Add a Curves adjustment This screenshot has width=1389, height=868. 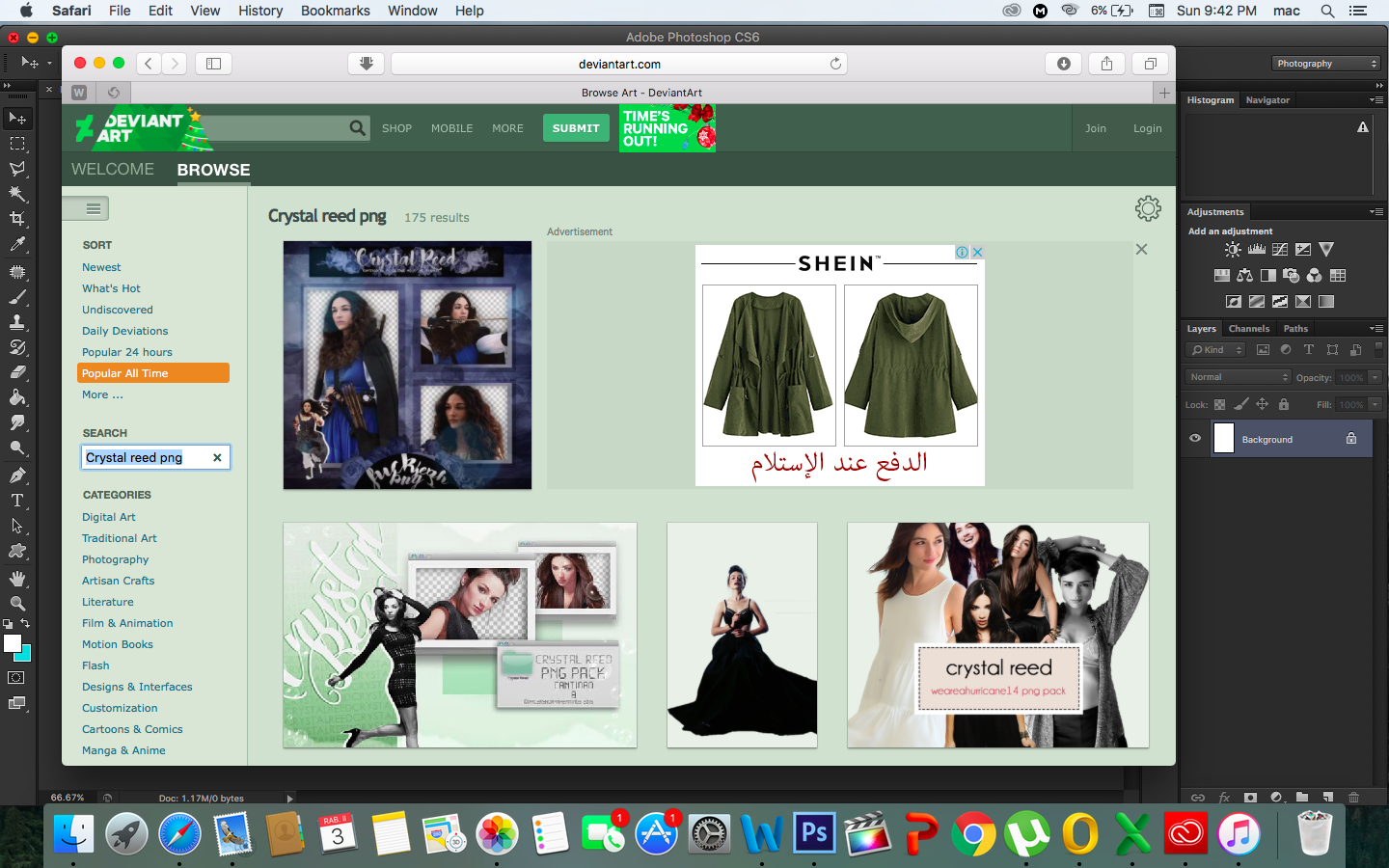pos(1280,250)
